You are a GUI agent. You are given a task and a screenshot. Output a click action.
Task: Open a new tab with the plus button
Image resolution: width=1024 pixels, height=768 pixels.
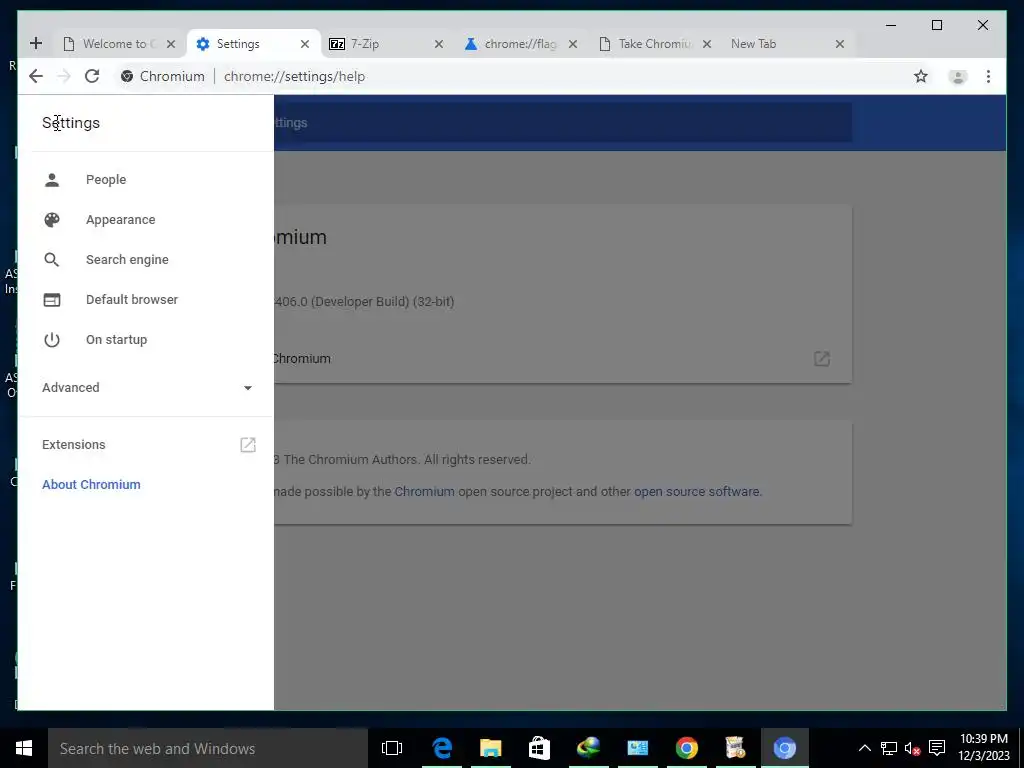(x=36, y=43)
